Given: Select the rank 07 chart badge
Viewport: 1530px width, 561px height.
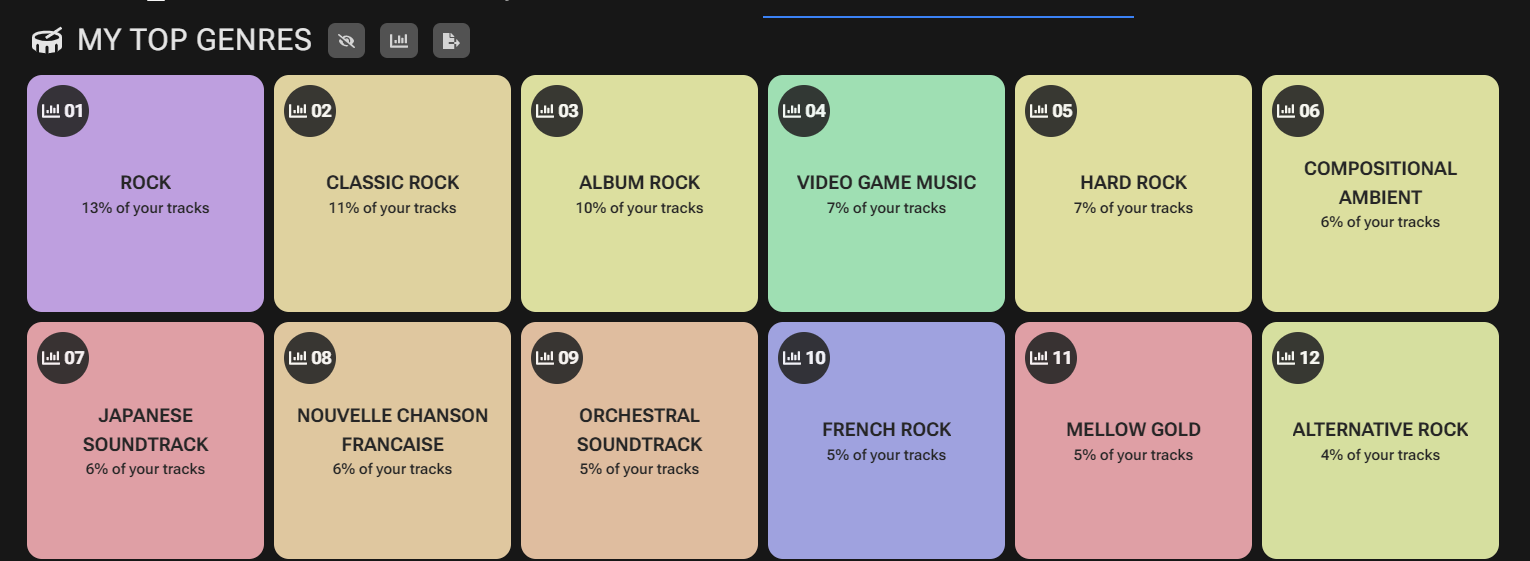Looking at the screenshot, I should [63, 358].
